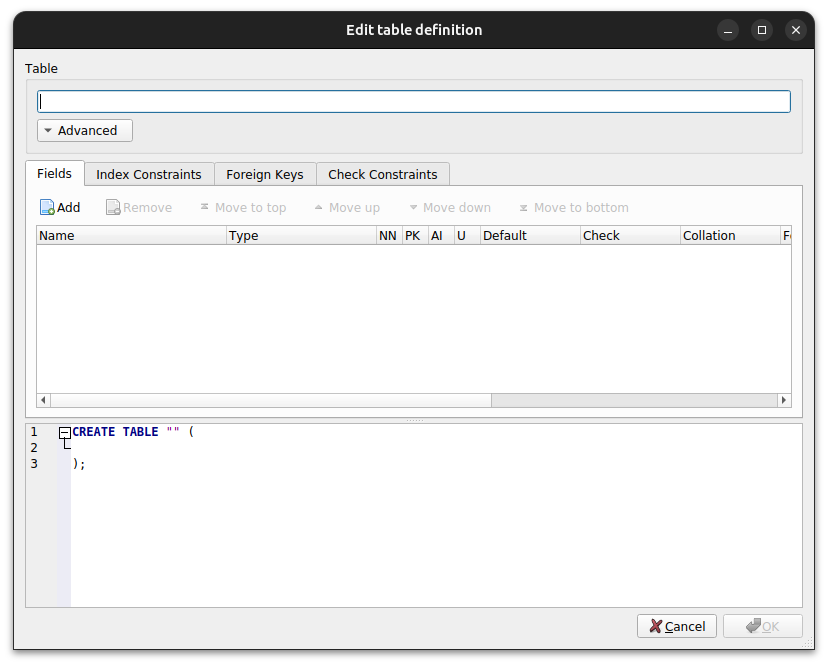Expand the Advanced options section
The width and height of the screenshot is (828, 666).
click(x=85, y=131)
